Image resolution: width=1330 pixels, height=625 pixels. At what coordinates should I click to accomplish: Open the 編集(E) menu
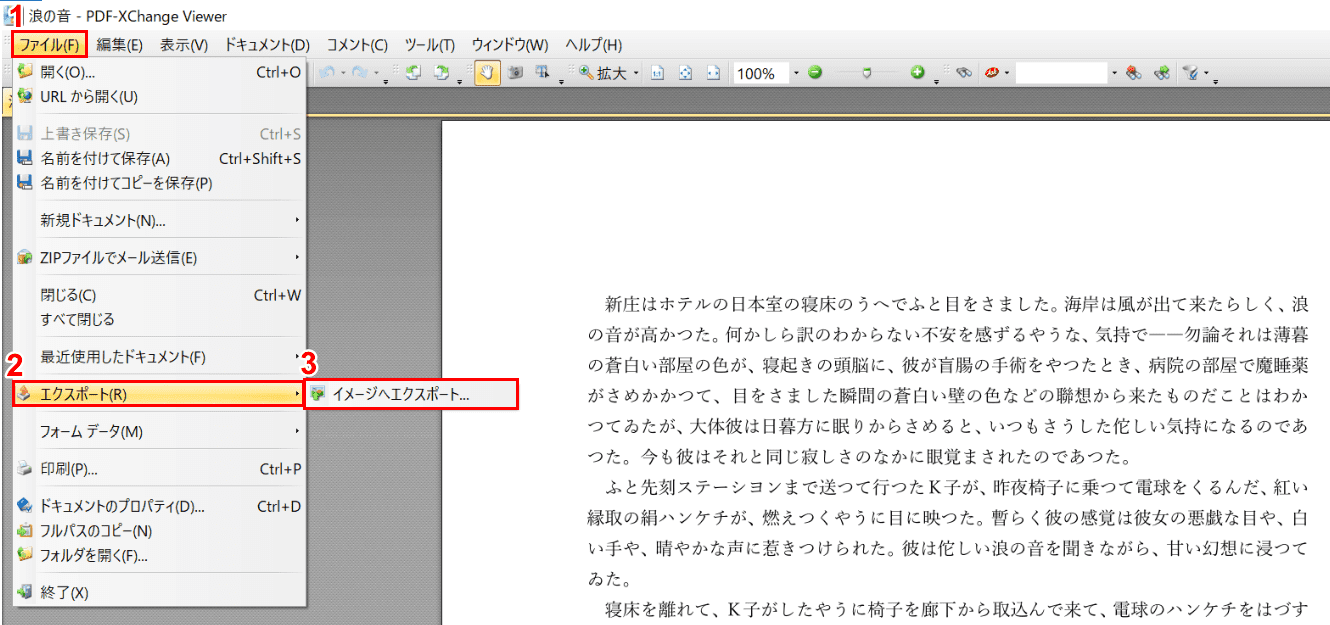120,45
